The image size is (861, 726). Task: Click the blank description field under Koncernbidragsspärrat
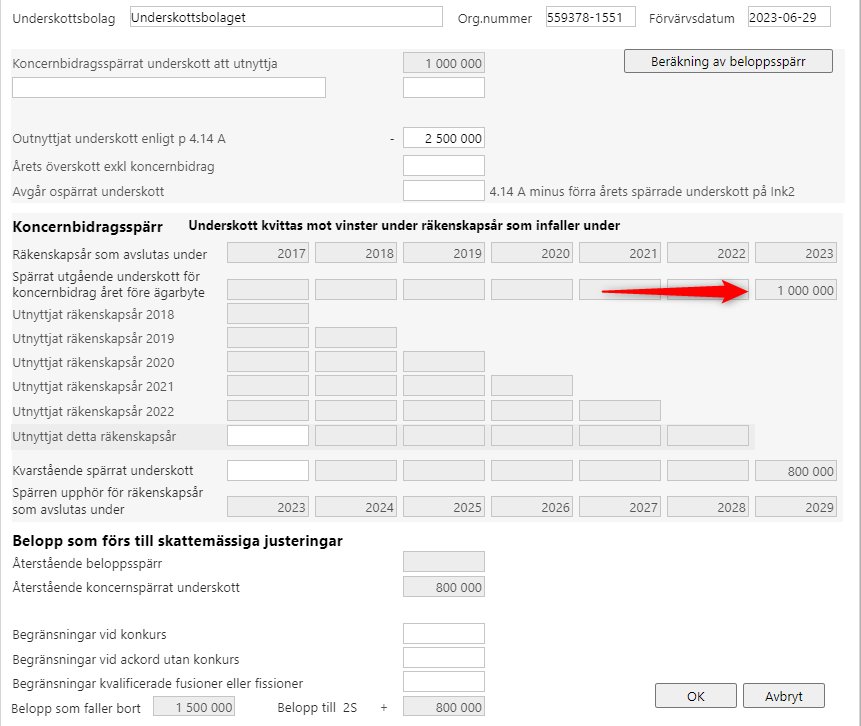point(169,88)
